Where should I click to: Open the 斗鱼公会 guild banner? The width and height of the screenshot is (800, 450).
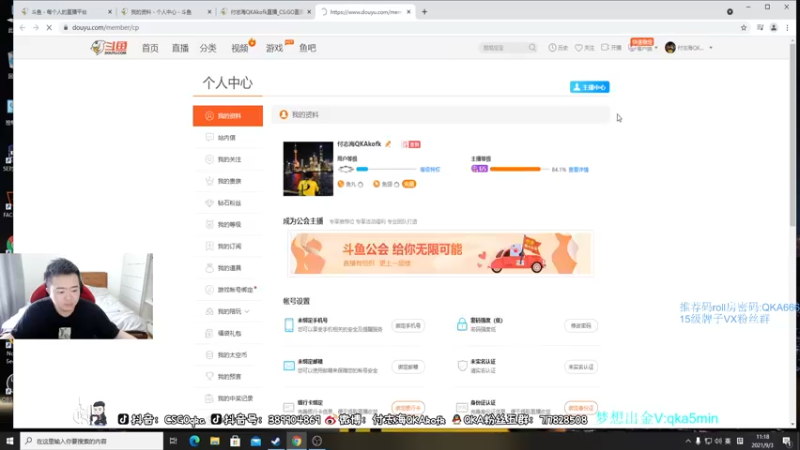point(440,254)
